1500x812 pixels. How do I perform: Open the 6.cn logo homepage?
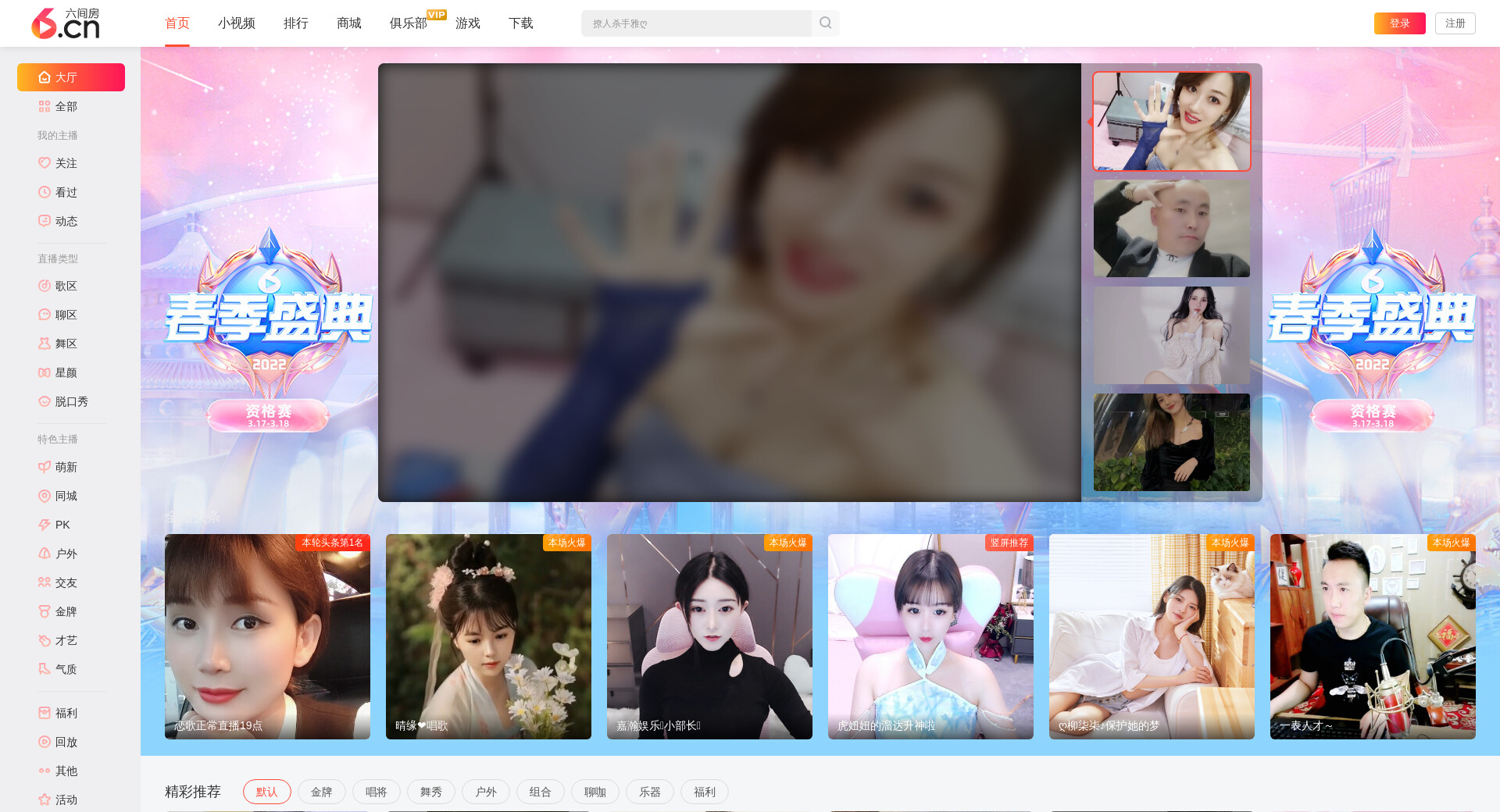point(66,23)
